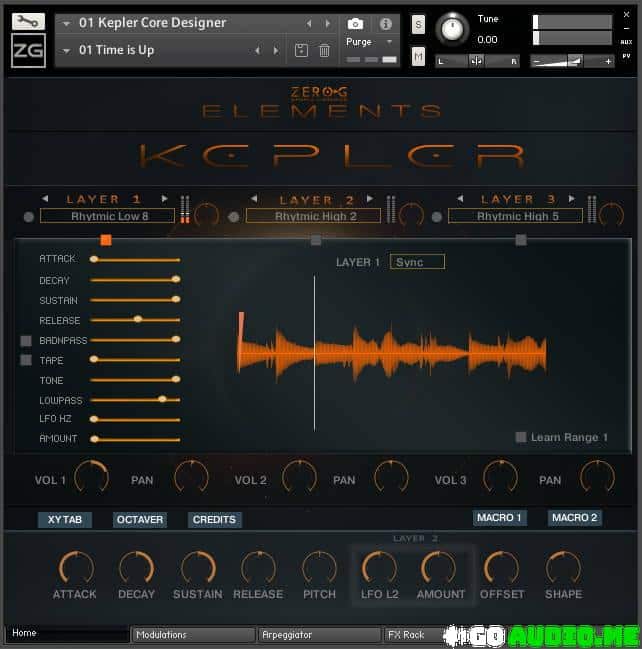Delete the snapshot with the trash icon

[x=324, y=50]
